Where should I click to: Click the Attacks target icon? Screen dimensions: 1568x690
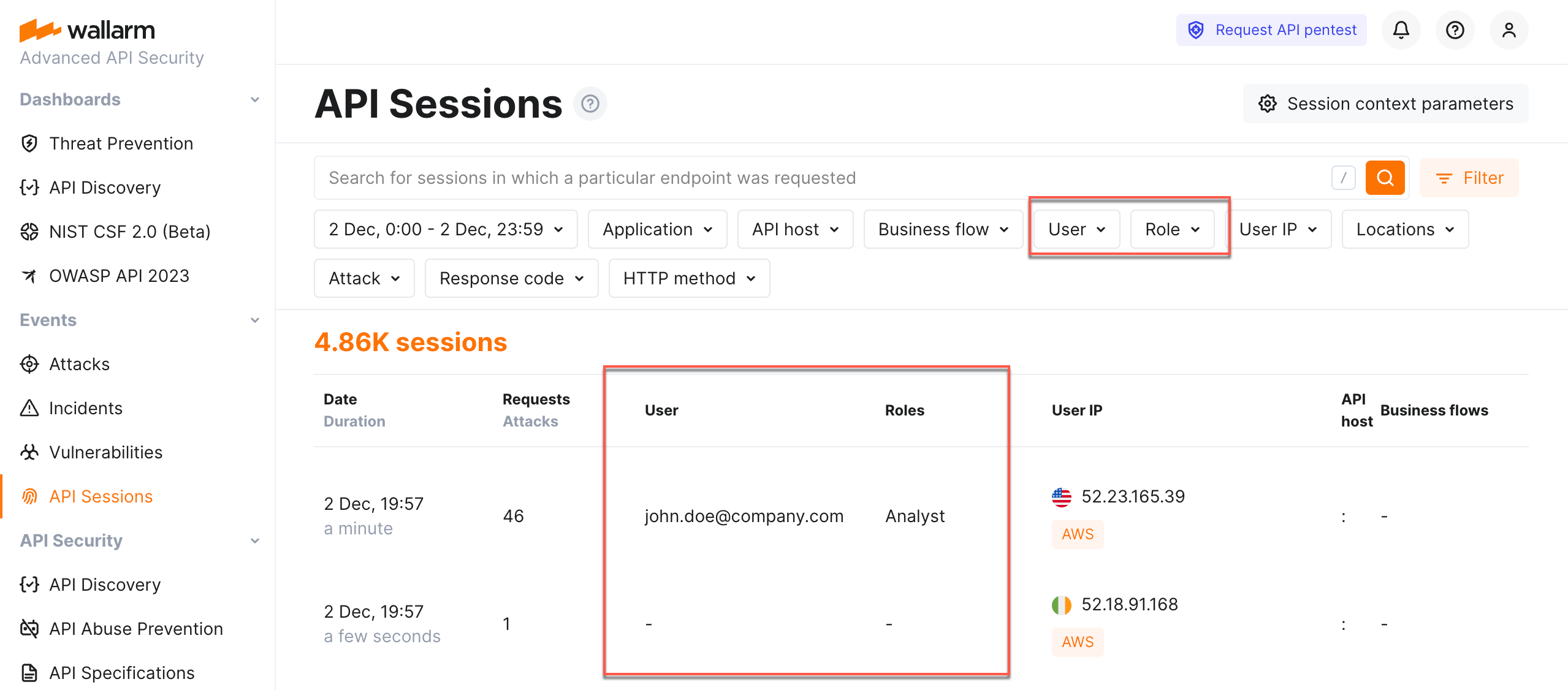tap(29, 364)
